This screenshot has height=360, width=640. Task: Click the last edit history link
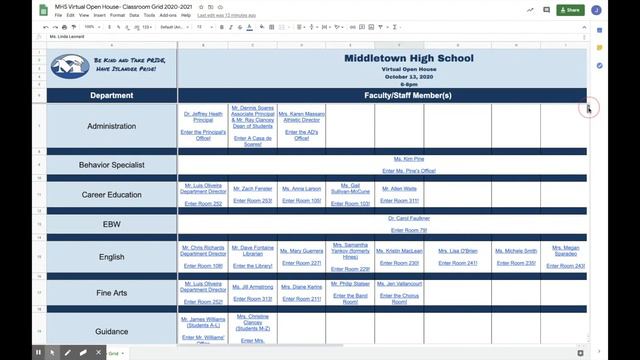click(x=227, y=15)
